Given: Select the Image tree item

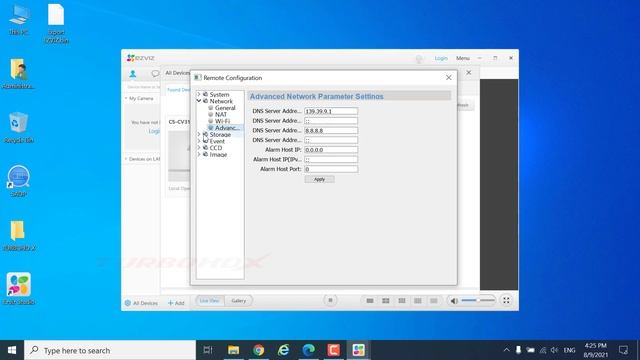Looking at the screenshot, I should click(x=218, y=155).
